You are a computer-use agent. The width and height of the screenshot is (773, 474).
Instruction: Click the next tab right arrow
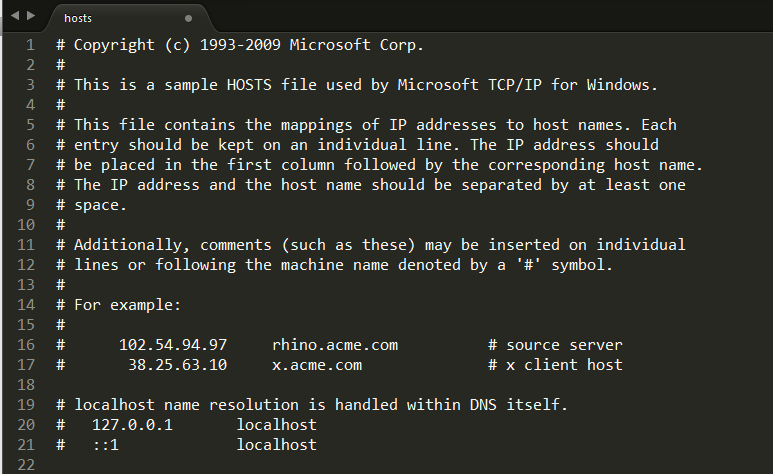click(x=31, y=16)
